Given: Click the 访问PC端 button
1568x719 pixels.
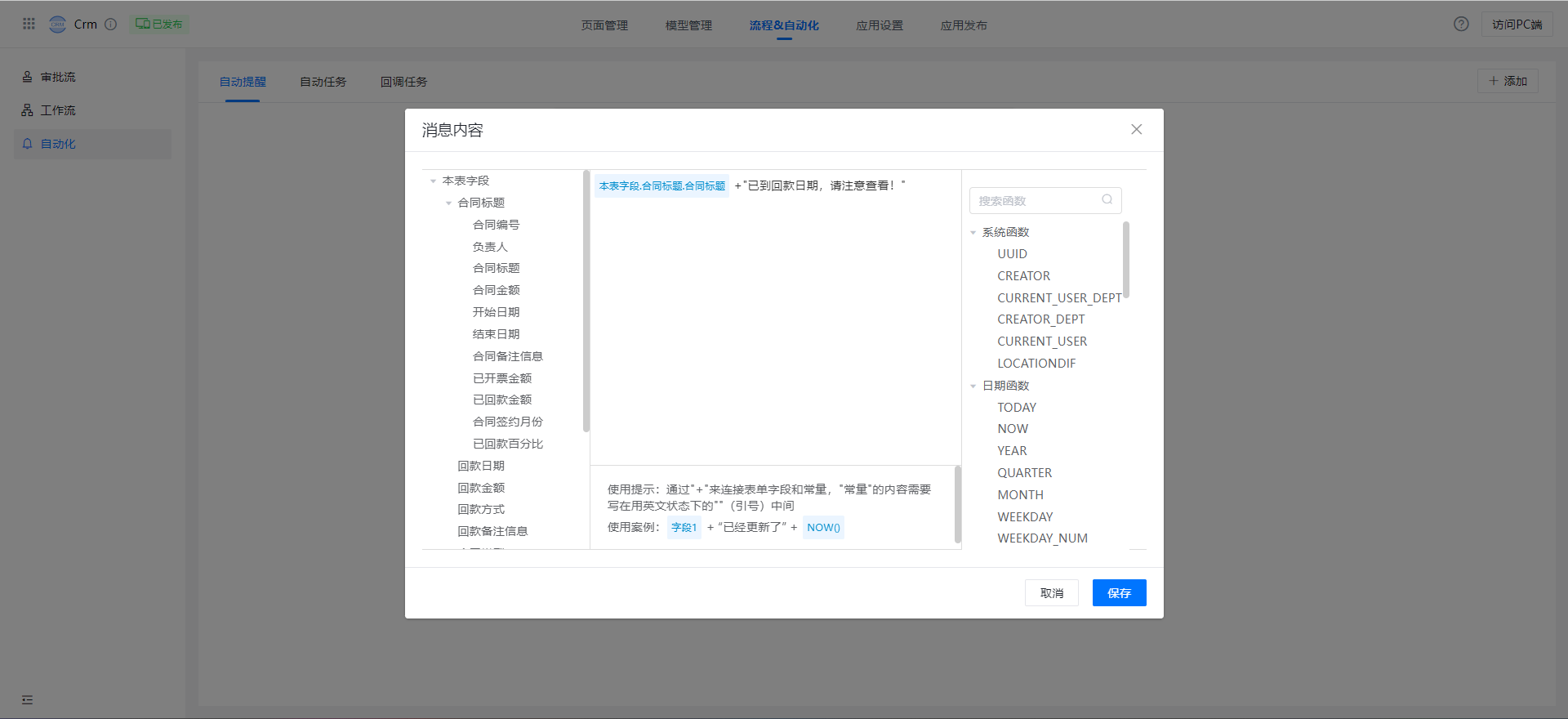Looking at the screenshot, I should [x=1517, y=25].
